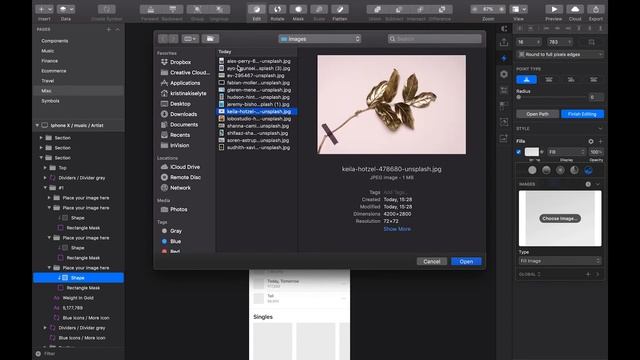The height and width of the screenshot is (360, 640).
Task: Open Dropbox in the Favorites sidebar
Action: click(x=180, y=62)
